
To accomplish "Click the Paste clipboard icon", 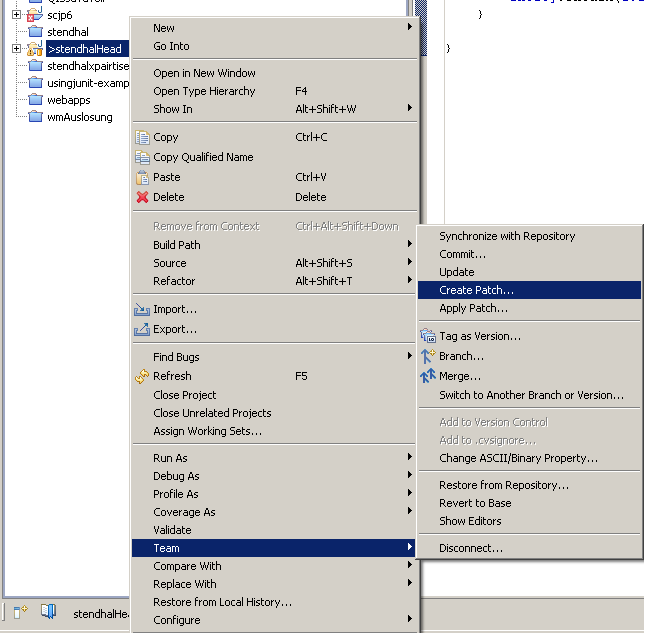I will [x=142, y=177].
